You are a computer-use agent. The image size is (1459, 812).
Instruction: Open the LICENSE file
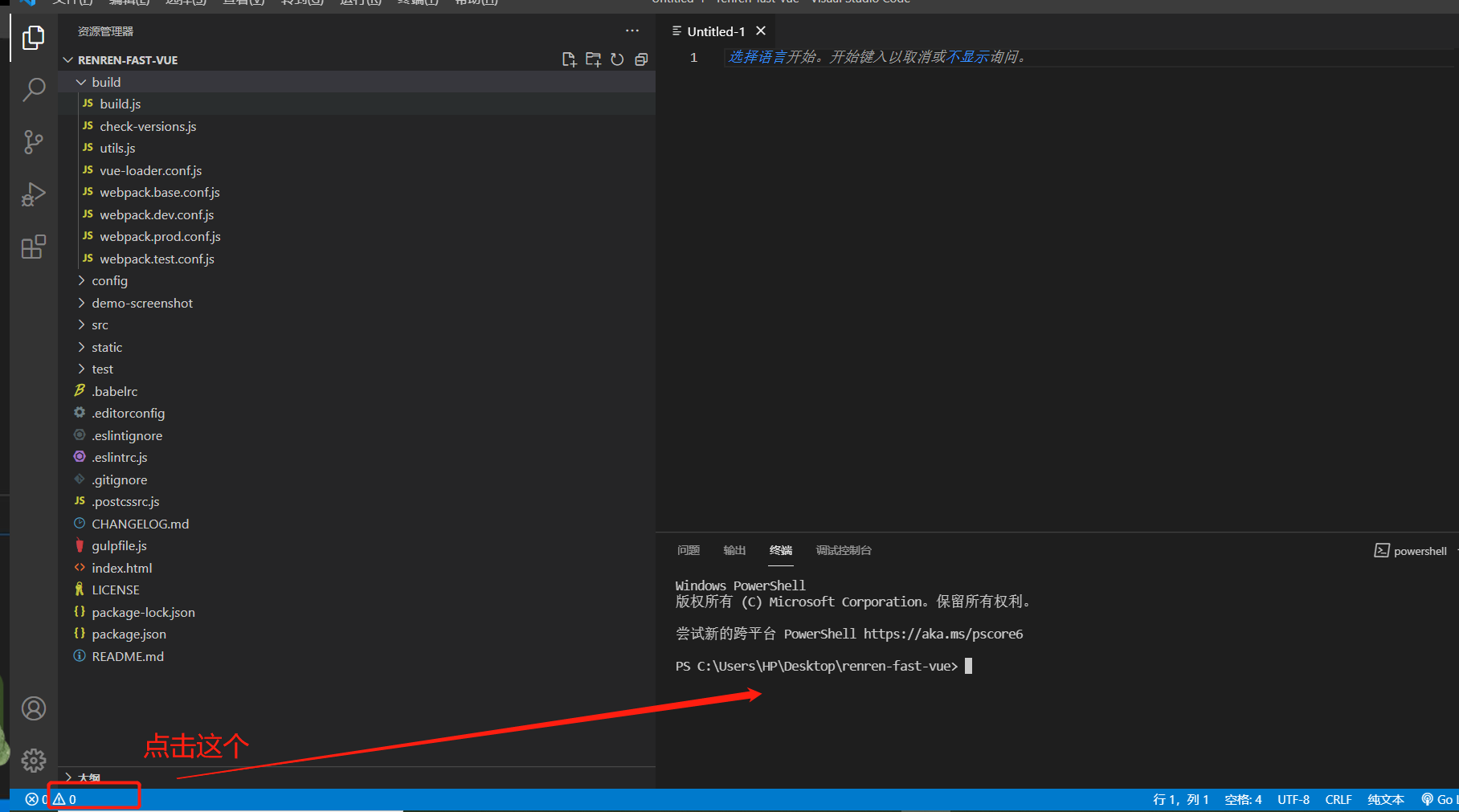(357, 590)
